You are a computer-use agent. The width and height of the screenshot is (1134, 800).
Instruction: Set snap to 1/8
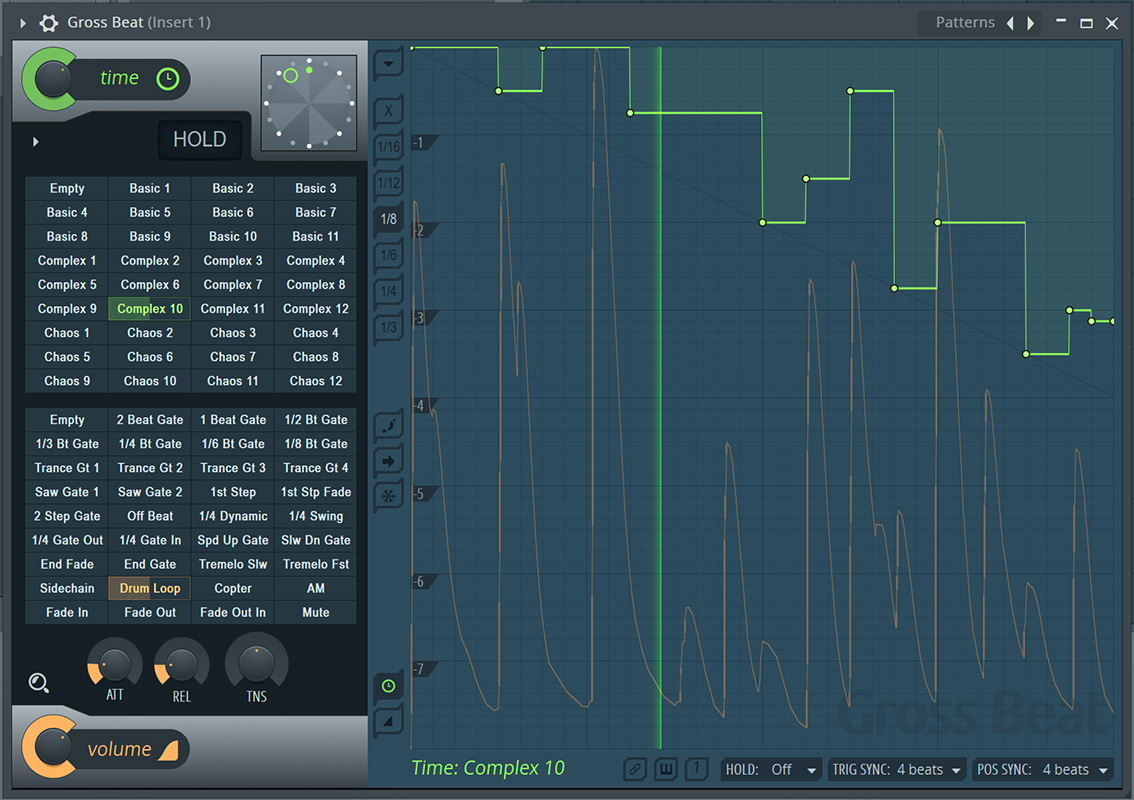pyautogui.click(x=388, y=219)
